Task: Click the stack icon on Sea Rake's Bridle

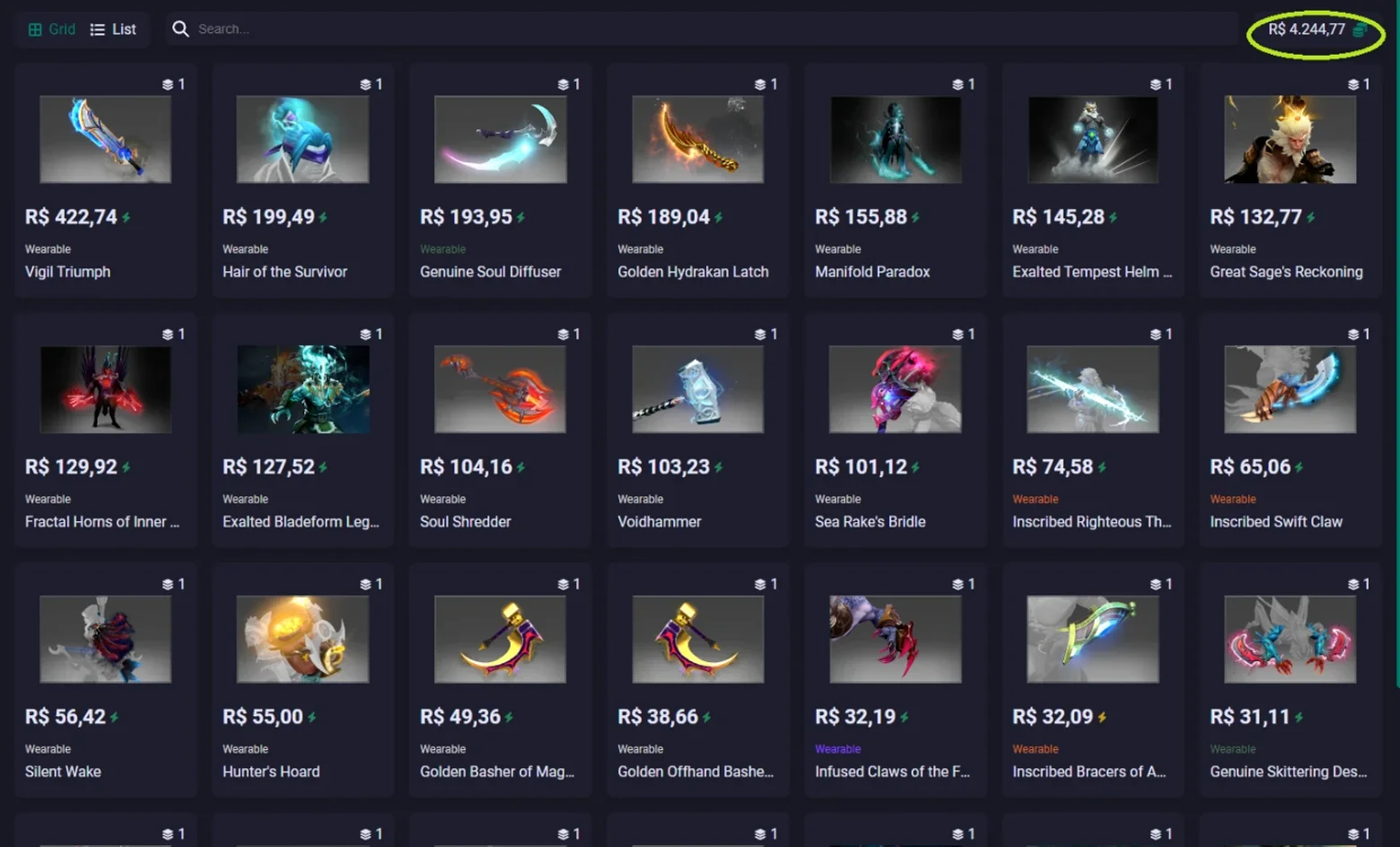Action: point(958,335)
